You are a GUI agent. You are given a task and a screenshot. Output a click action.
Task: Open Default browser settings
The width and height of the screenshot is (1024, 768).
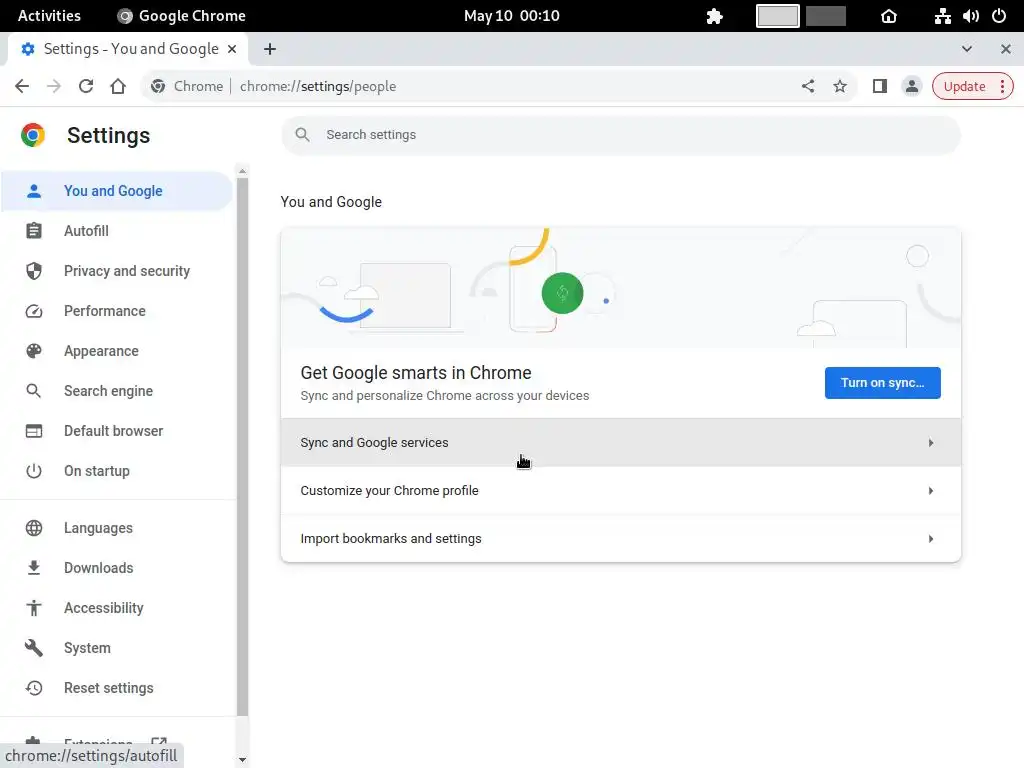tap(116, 431)
